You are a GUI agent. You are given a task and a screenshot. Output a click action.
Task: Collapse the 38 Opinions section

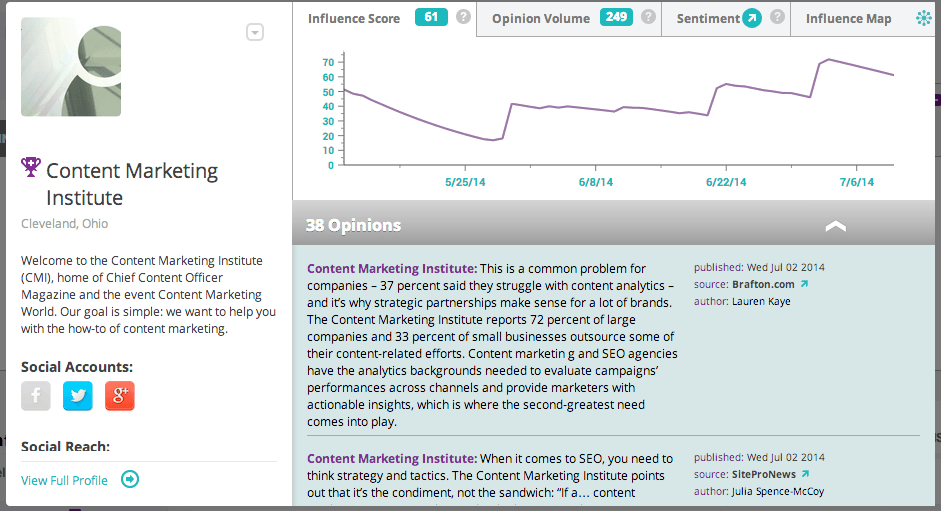point(835,226)
